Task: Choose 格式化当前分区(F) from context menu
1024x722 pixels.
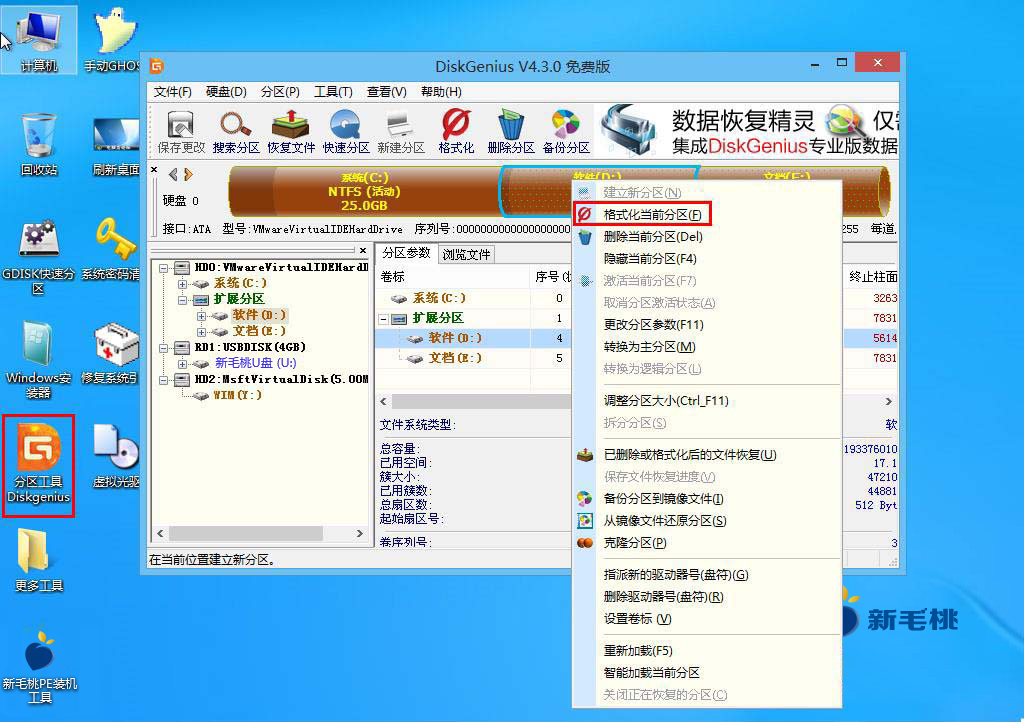Action: pos(707,215)
